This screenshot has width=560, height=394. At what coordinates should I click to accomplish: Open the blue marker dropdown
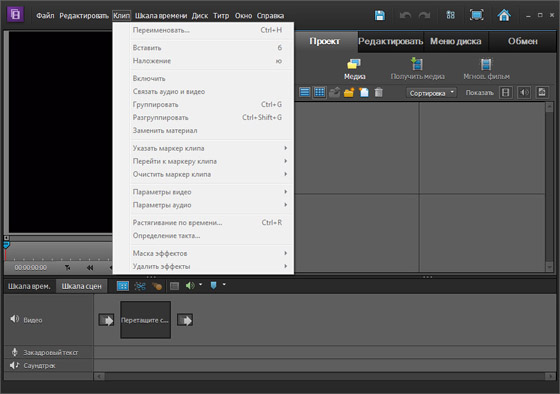click(218, 285)
